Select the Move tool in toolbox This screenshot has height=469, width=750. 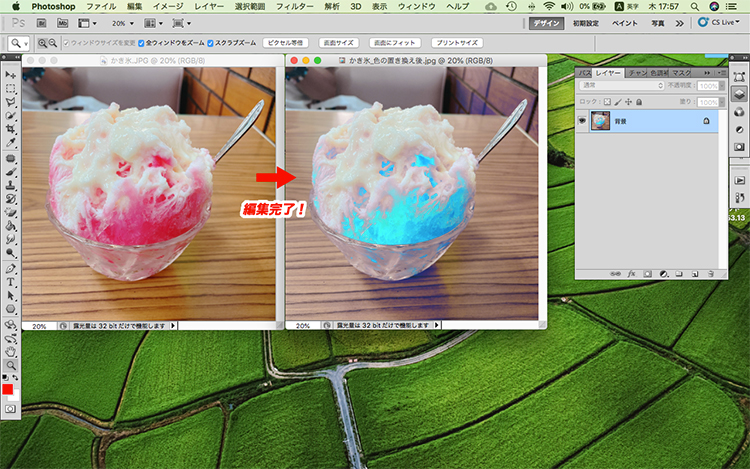pos(10,75)
